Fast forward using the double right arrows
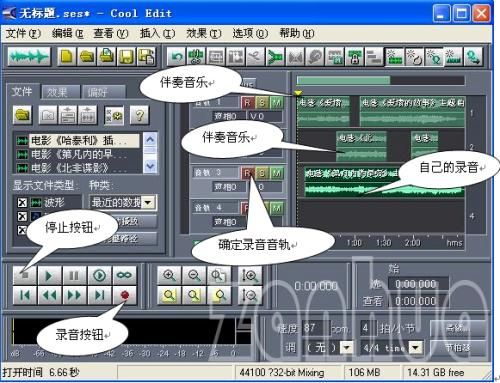 pyautogui.click(x=74, y=295)
